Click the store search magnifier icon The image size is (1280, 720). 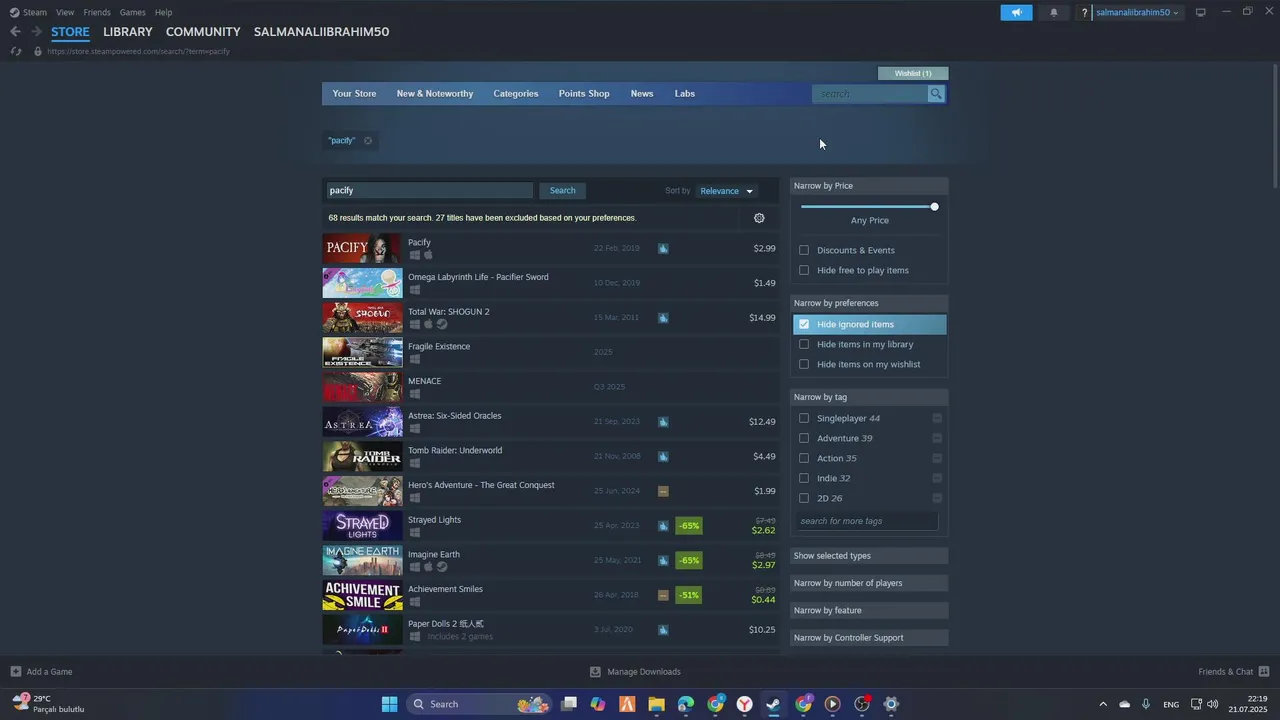(936, 94)
